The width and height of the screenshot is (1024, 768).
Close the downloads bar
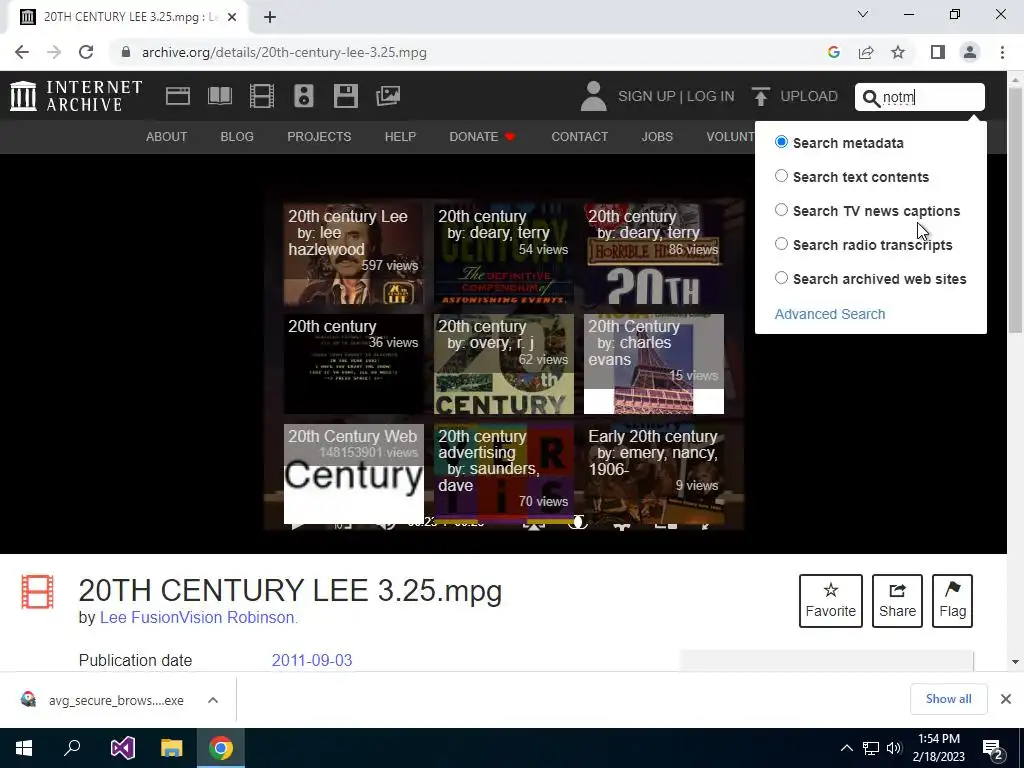point(1006,699)
